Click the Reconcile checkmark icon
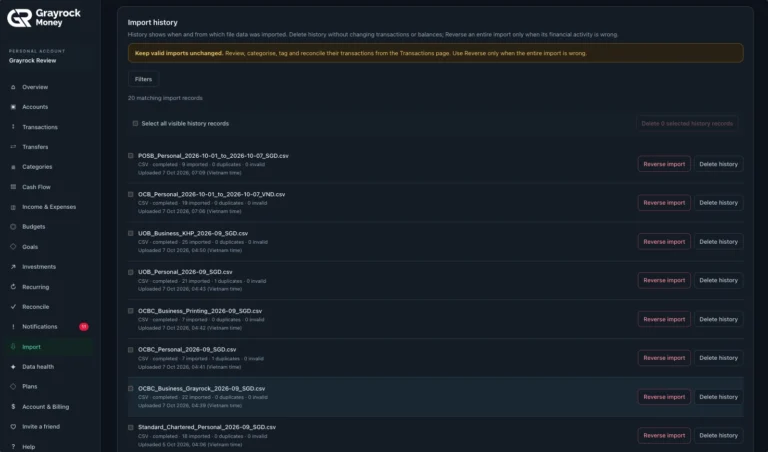 [13, 307]
